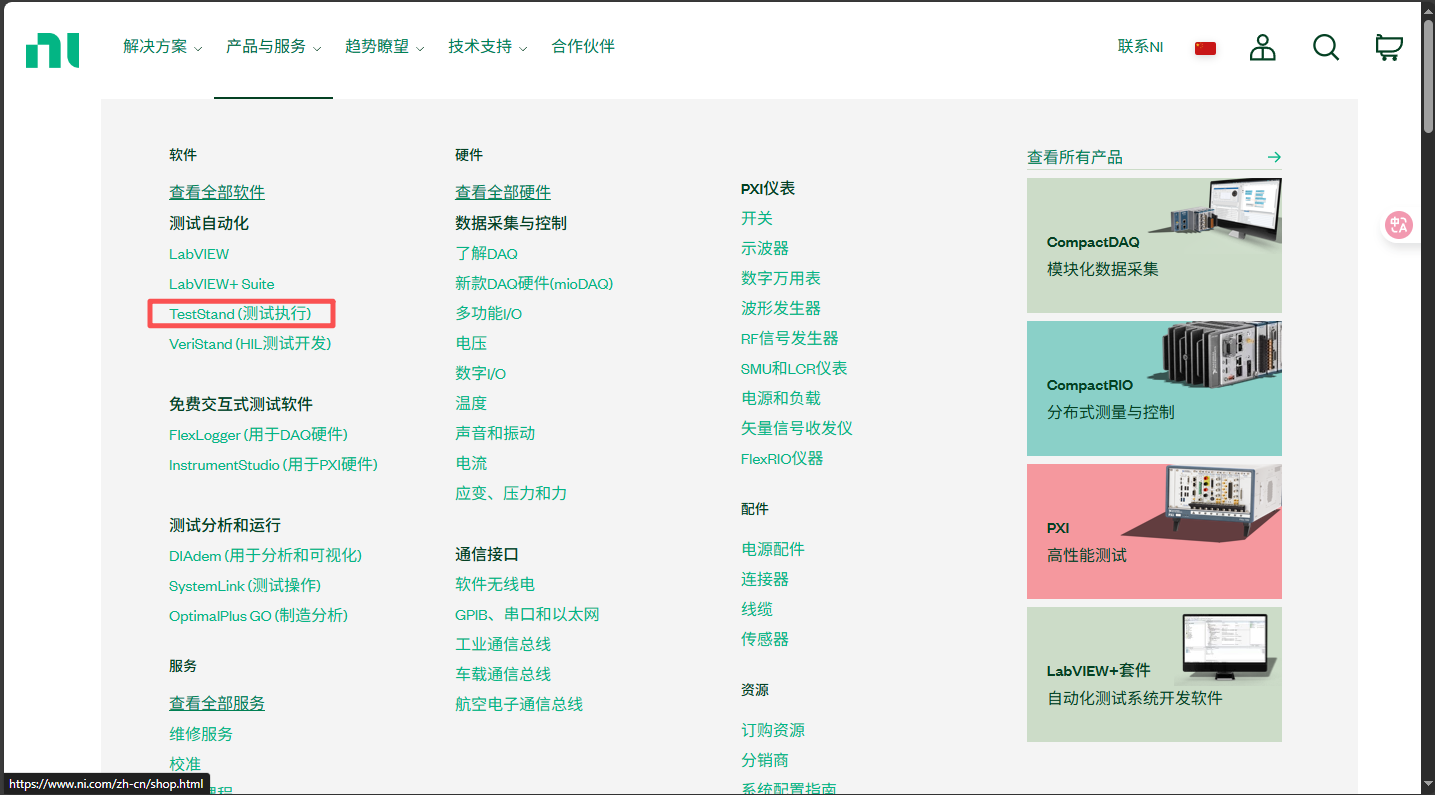Open FlexLogger (用于DAQ硬件) link
This screenshot has width=1435, height=795.
[258, 435]
